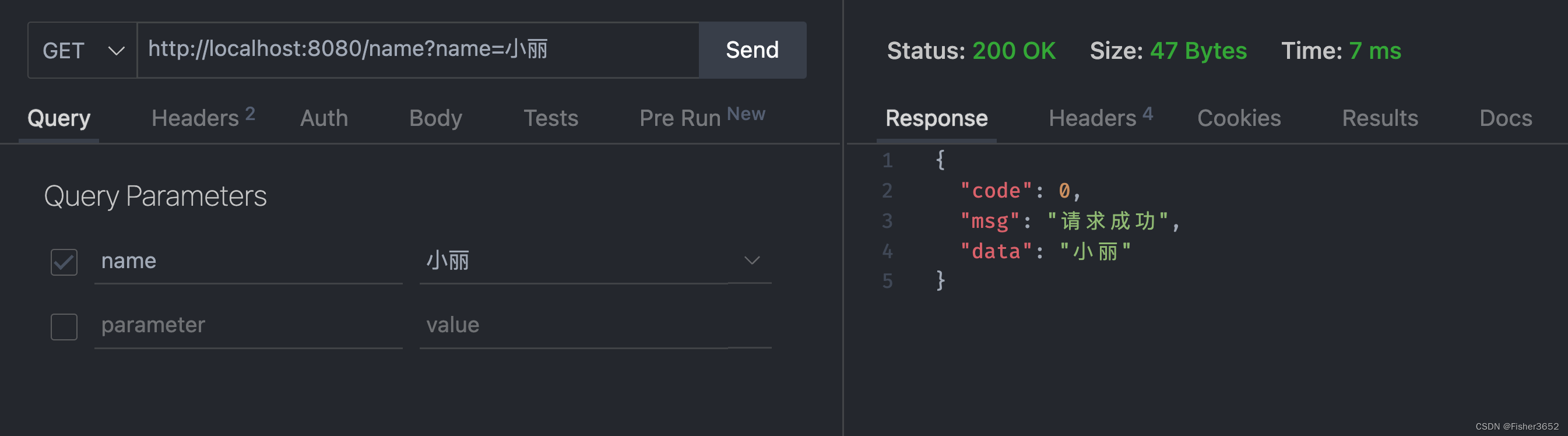
Task: Click the 200 OK status text
Action: (x=1014, y=51)
